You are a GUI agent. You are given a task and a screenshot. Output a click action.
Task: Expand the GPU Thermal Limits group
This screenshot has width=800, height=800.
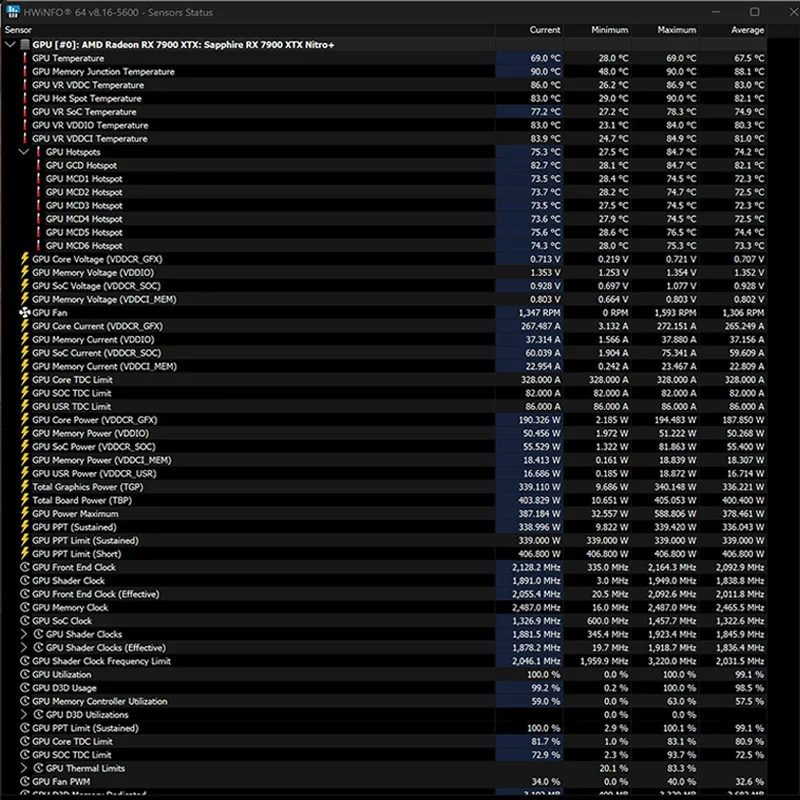coord(24,768)
